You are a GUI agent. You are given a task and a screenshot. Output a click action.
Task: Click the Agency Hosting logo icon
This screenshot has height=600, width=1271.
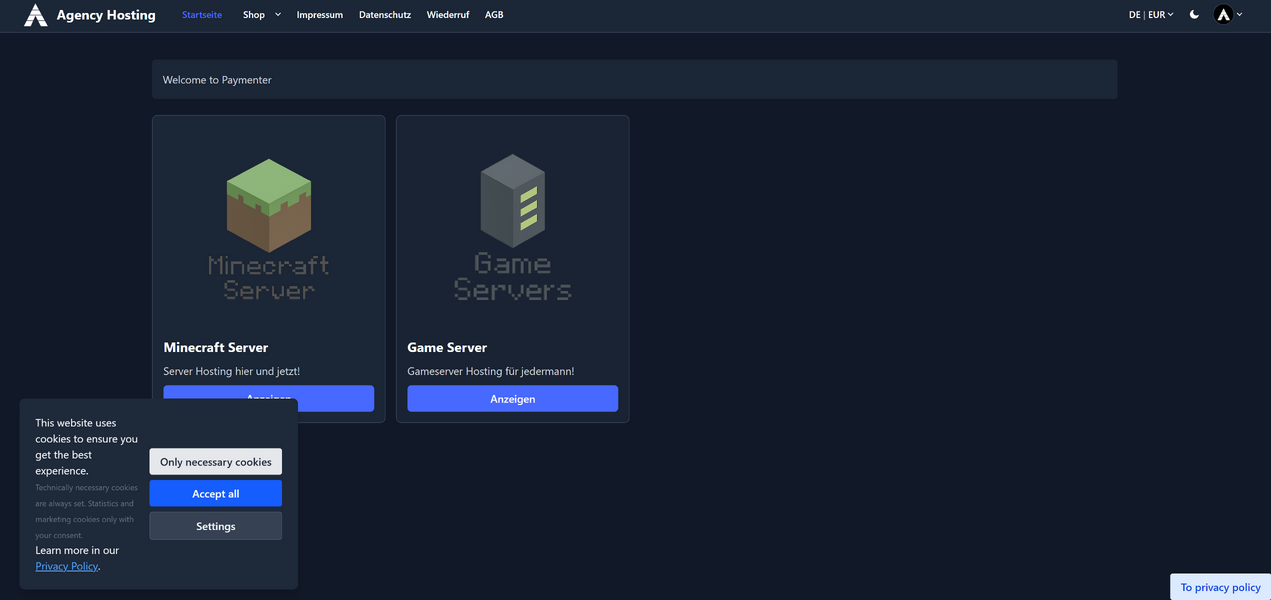(36, 15)
